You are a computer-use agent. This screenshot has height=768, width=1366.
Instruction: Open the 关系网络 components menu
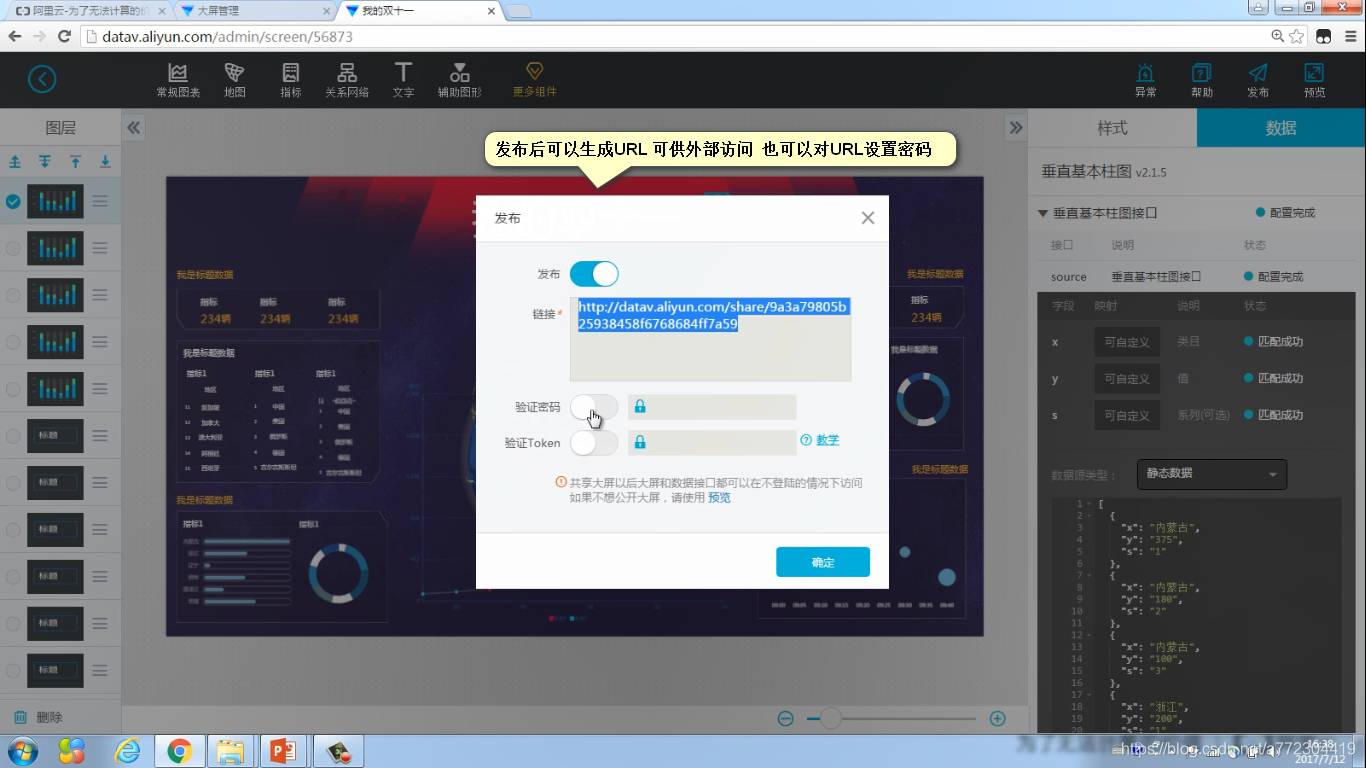[347, 81]
